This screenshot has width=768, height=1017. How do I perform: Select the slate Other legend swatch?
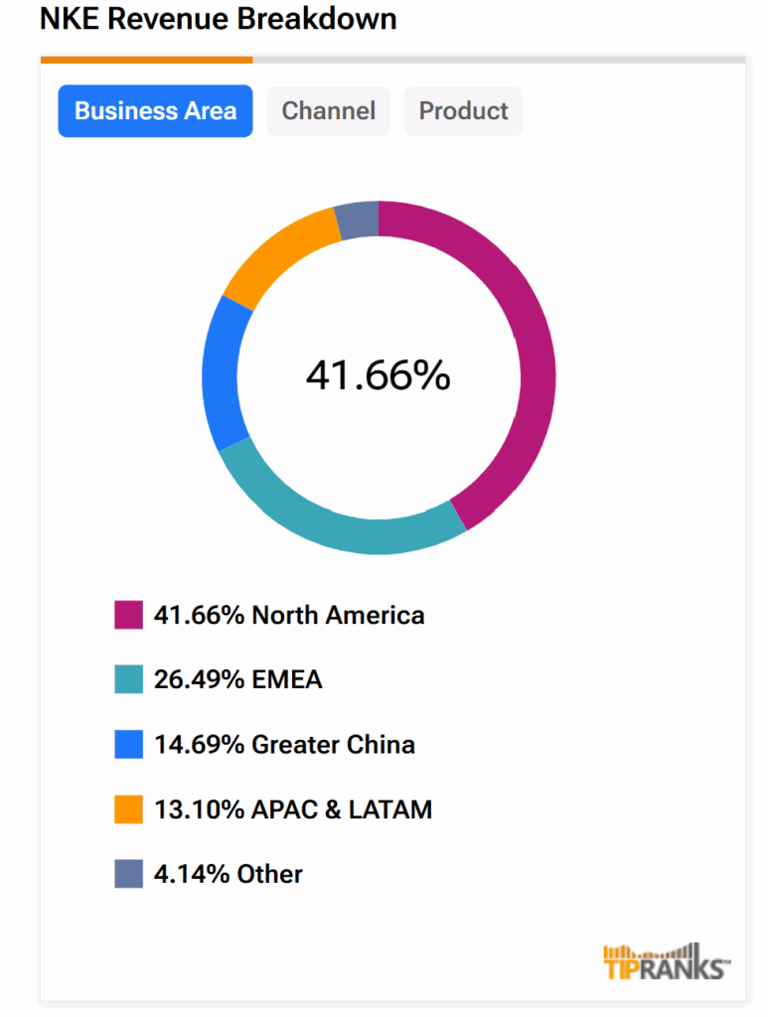pos(129,874)
